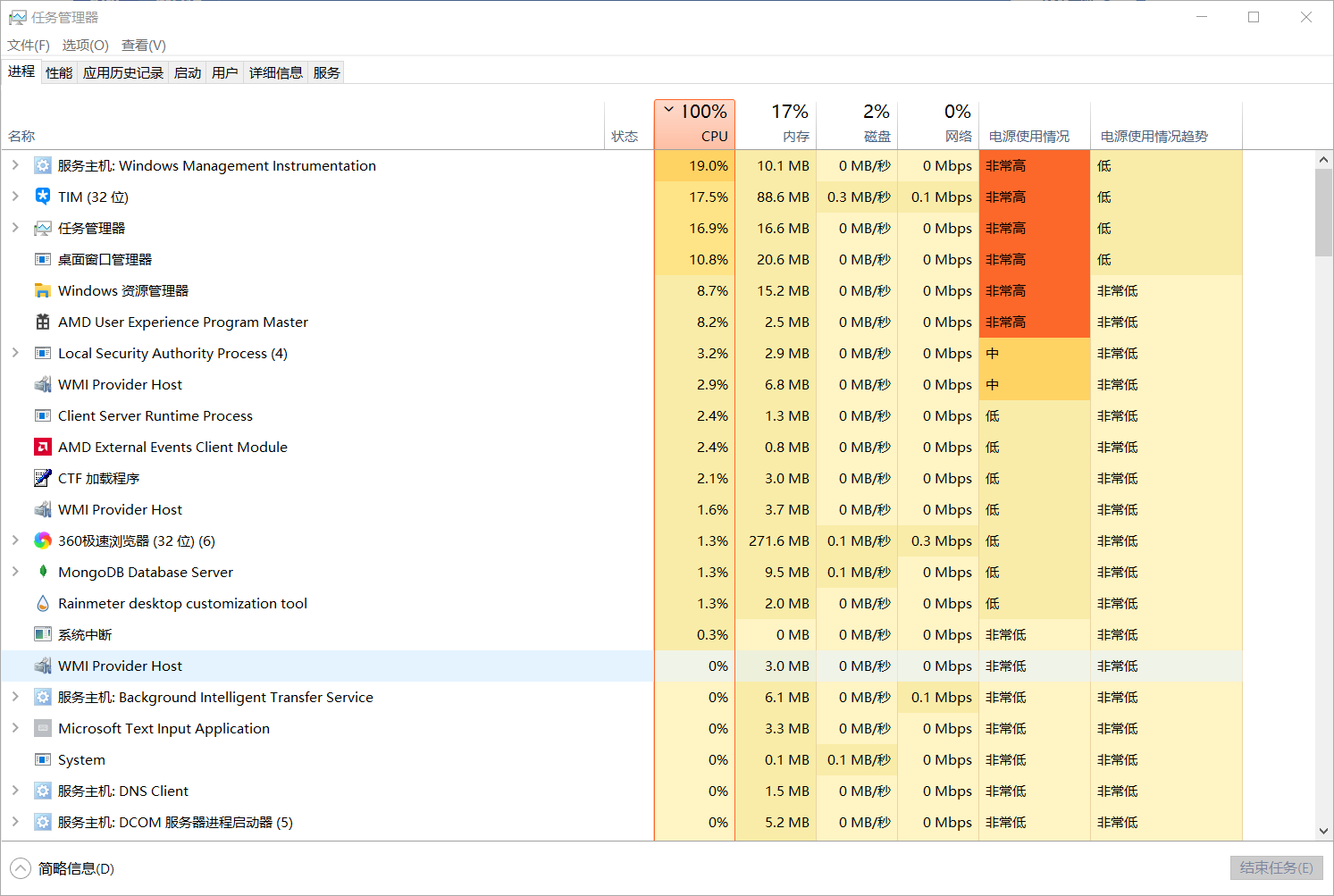
Task: Click the 桌面窗口管理器 process icon
Action: tap(43, 259)
